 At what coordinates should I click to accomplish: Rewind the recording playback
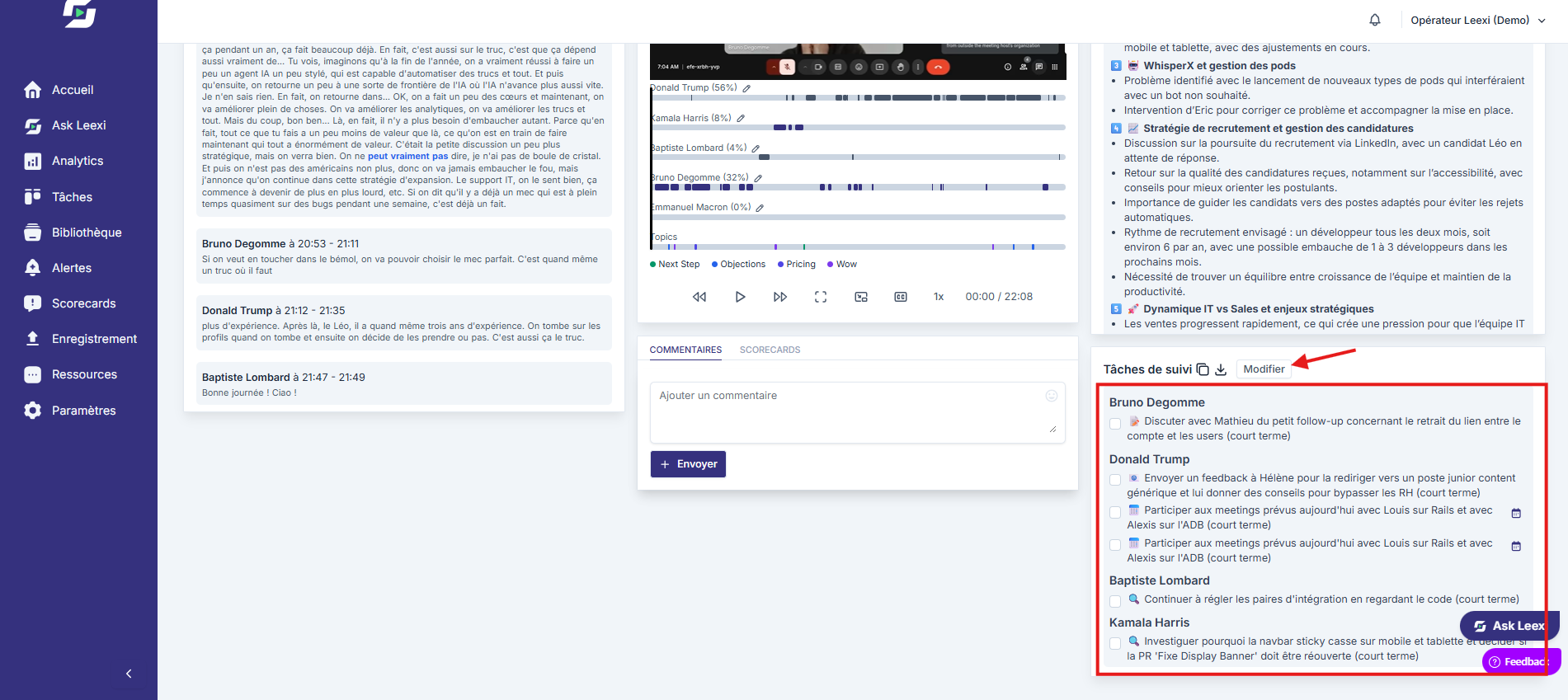click(x=699, y=297)
